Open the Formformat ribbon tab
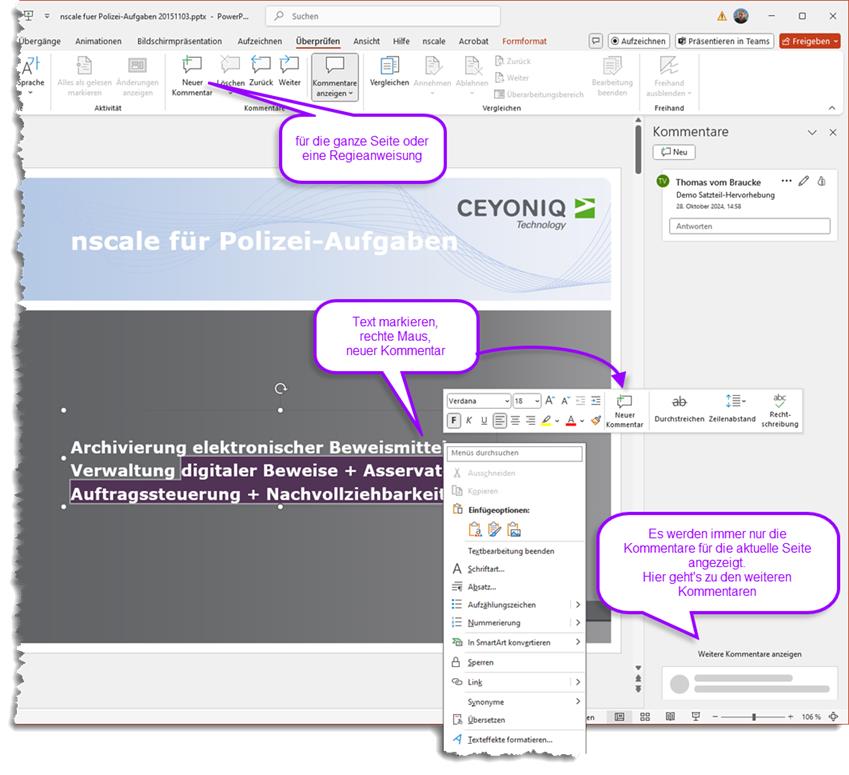The height and width of the screenshot is (775, 849). pyautogui.click(x=524, y=41)
